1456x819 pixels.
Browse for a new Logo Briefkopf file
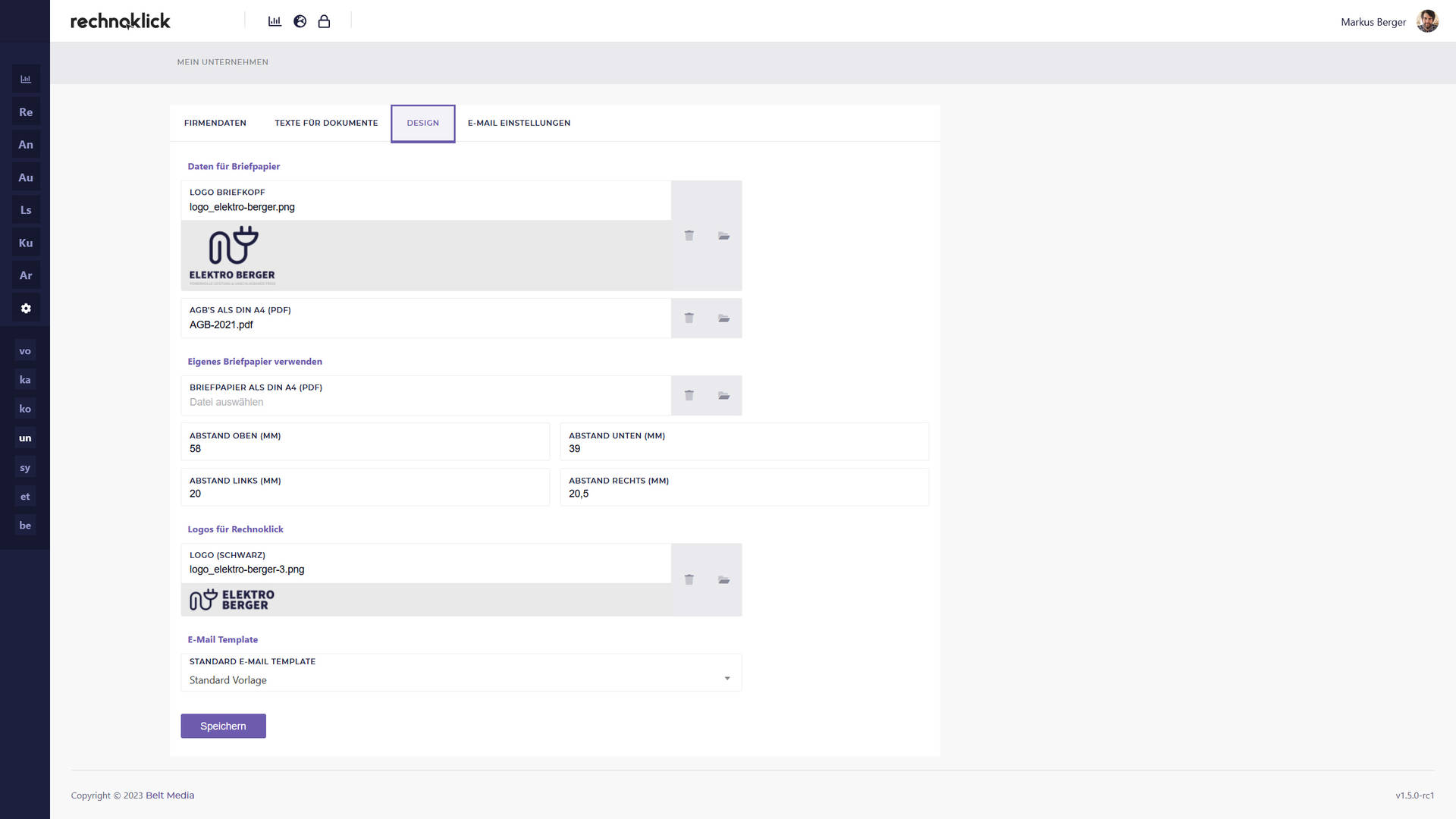point(723,236)
